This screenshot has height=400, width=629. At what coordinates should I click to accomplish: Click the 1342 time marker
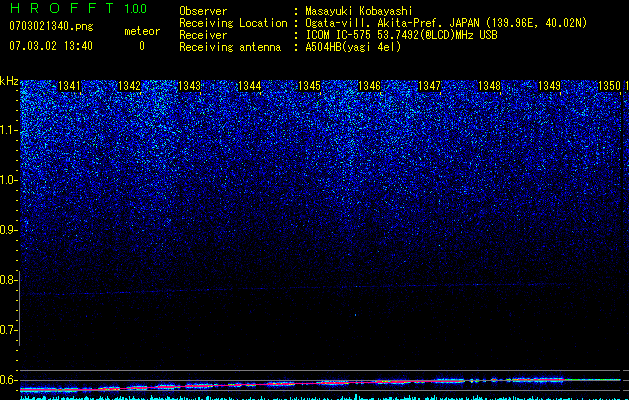click(x=130, y=86)
